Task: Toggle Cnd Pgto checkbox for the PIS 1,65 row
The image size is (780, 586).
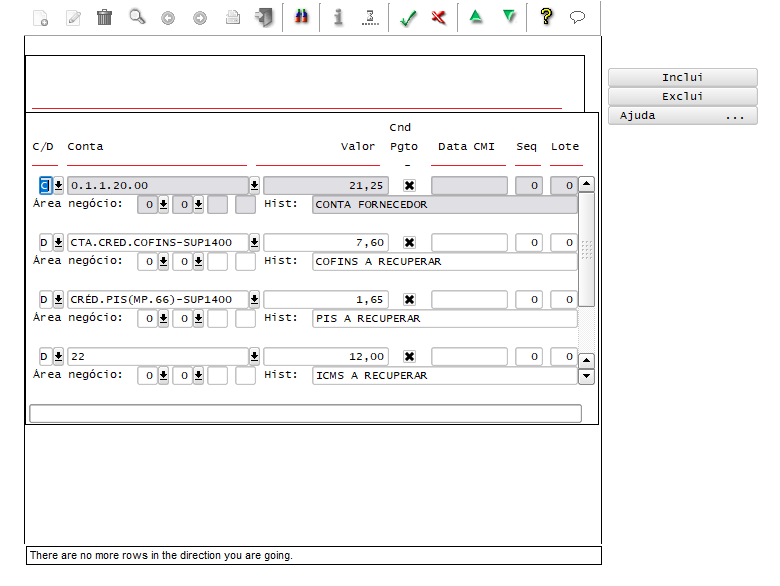Action: tap(409, 299)
